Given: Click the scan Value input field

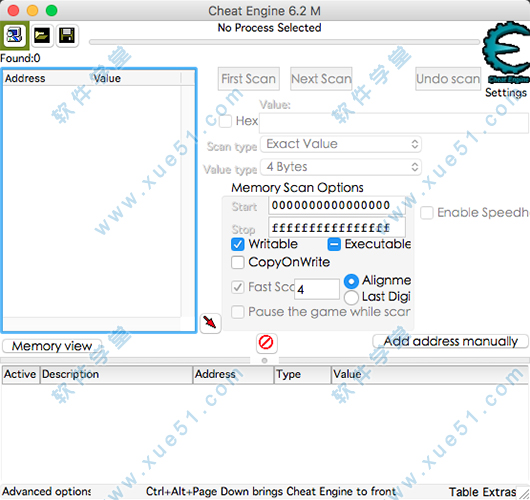Looking at the screenshot, I should pos(394,123).
